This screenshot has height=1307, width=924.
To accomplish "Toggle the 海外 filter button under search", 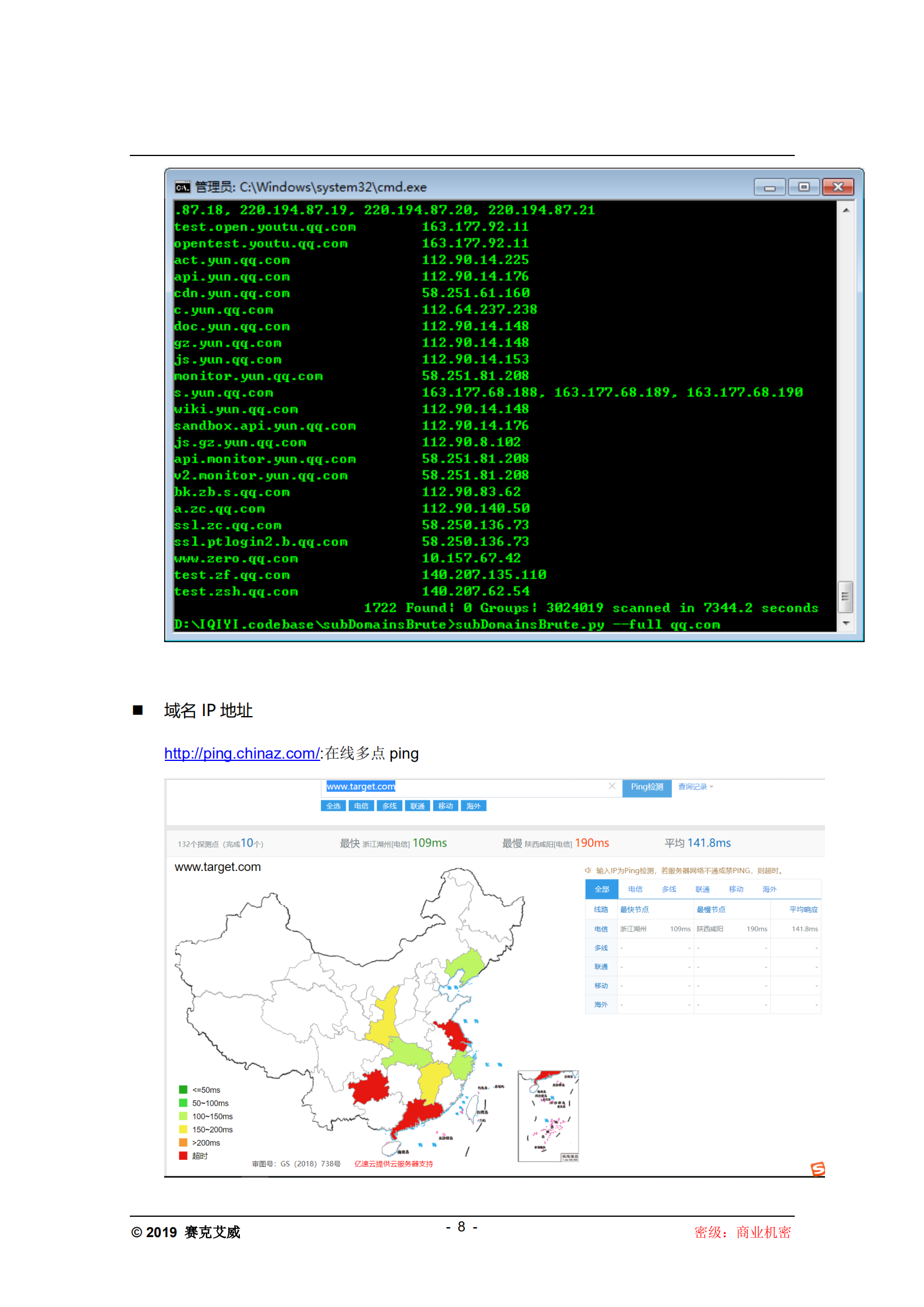I will pyautogui.click(x=473, y=806).
